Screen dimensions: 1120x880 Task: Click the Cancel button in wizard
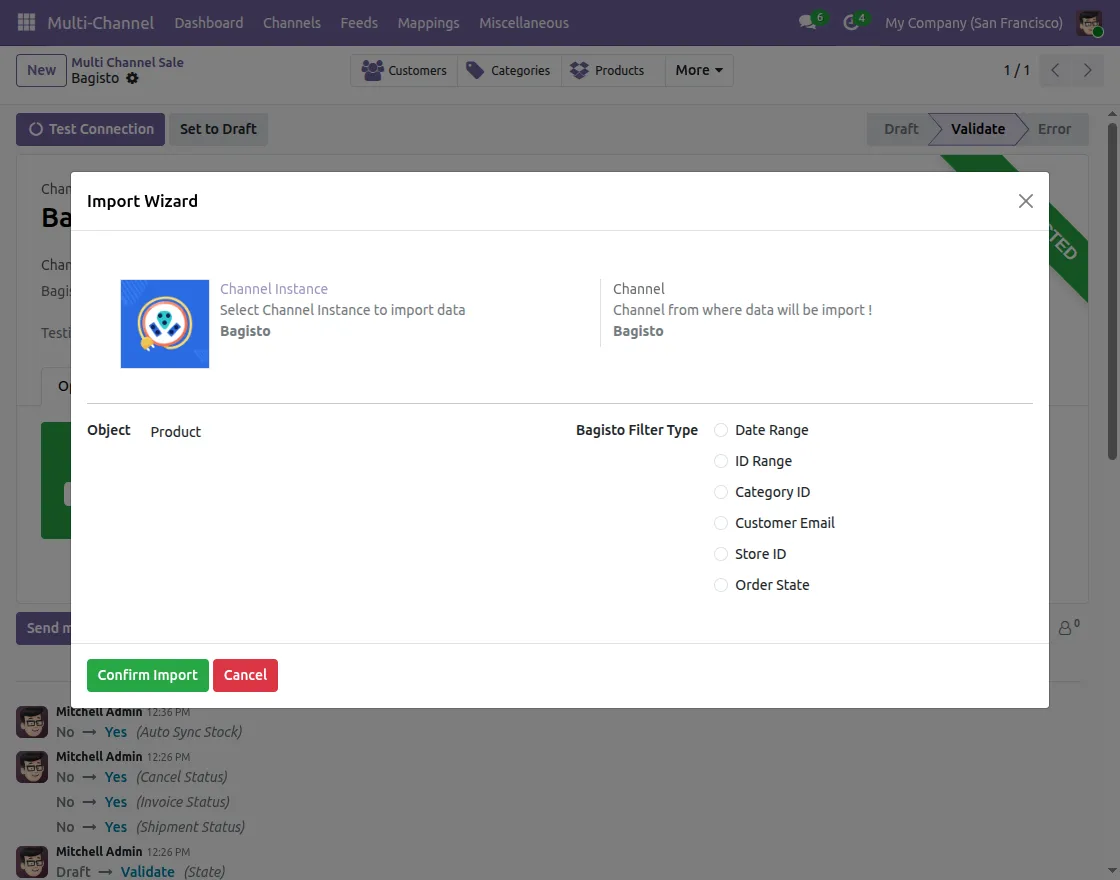[x=245, y=676]
